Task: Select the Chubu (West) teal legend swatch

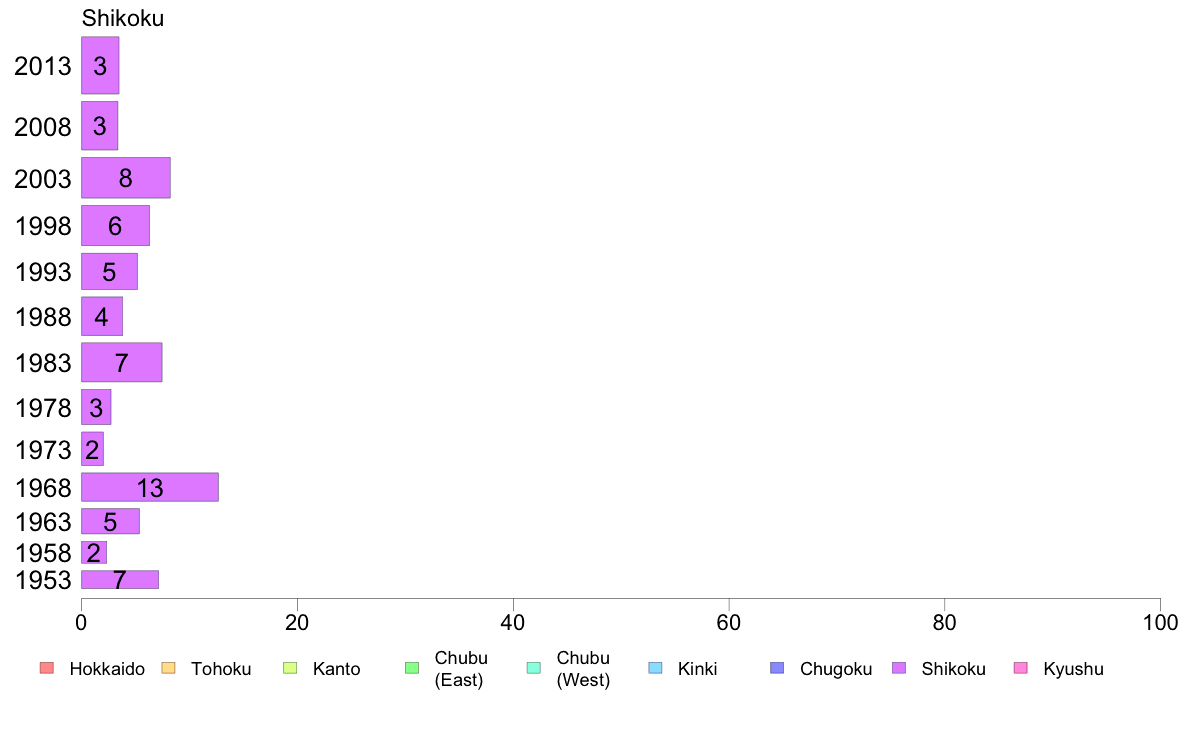Action: pos(534,668)
